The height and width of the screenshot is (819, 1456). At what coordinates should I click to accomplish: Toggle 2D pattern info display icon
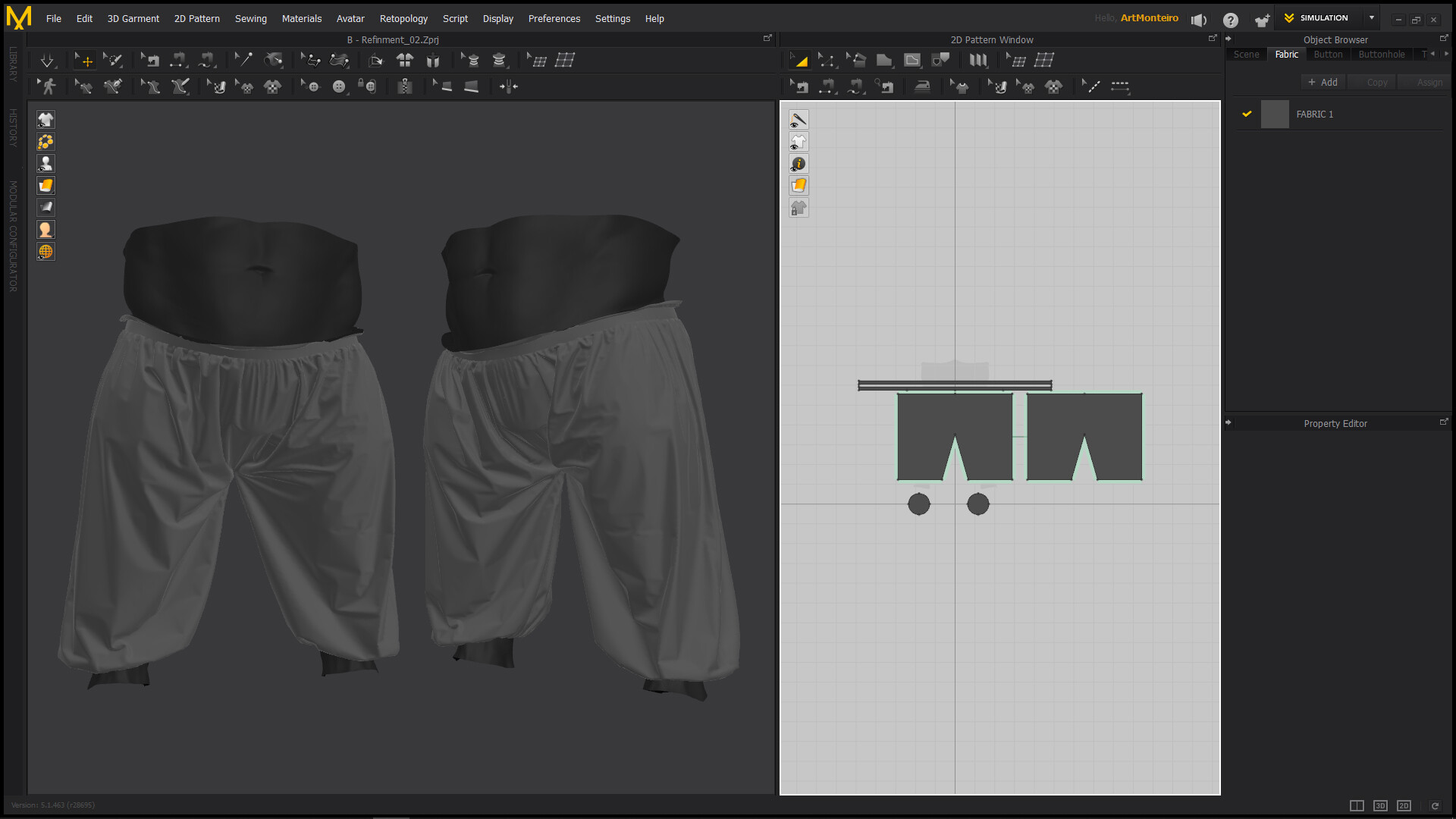coord(799,164)
